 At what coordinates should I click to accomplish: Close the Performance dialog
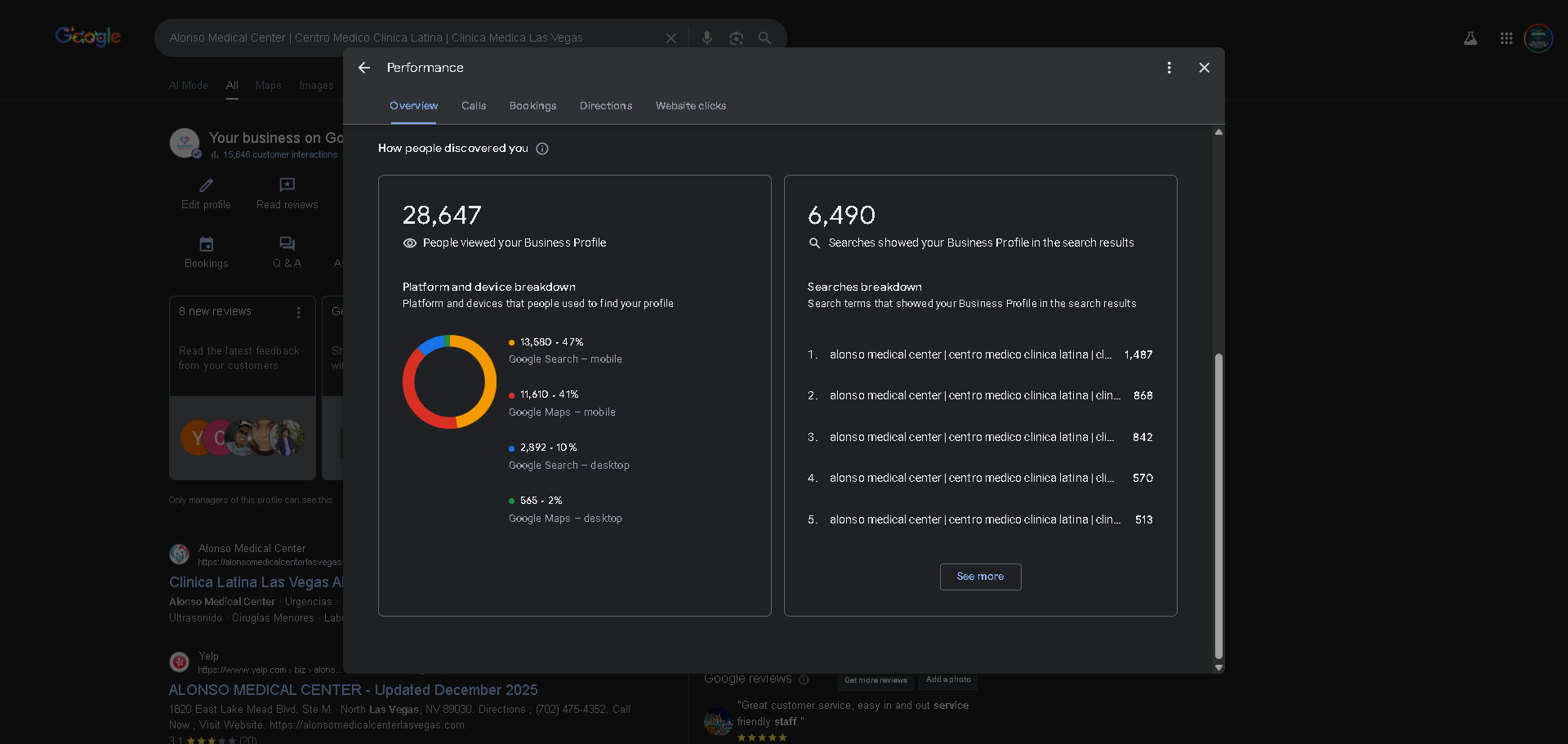pos(1204,68)
